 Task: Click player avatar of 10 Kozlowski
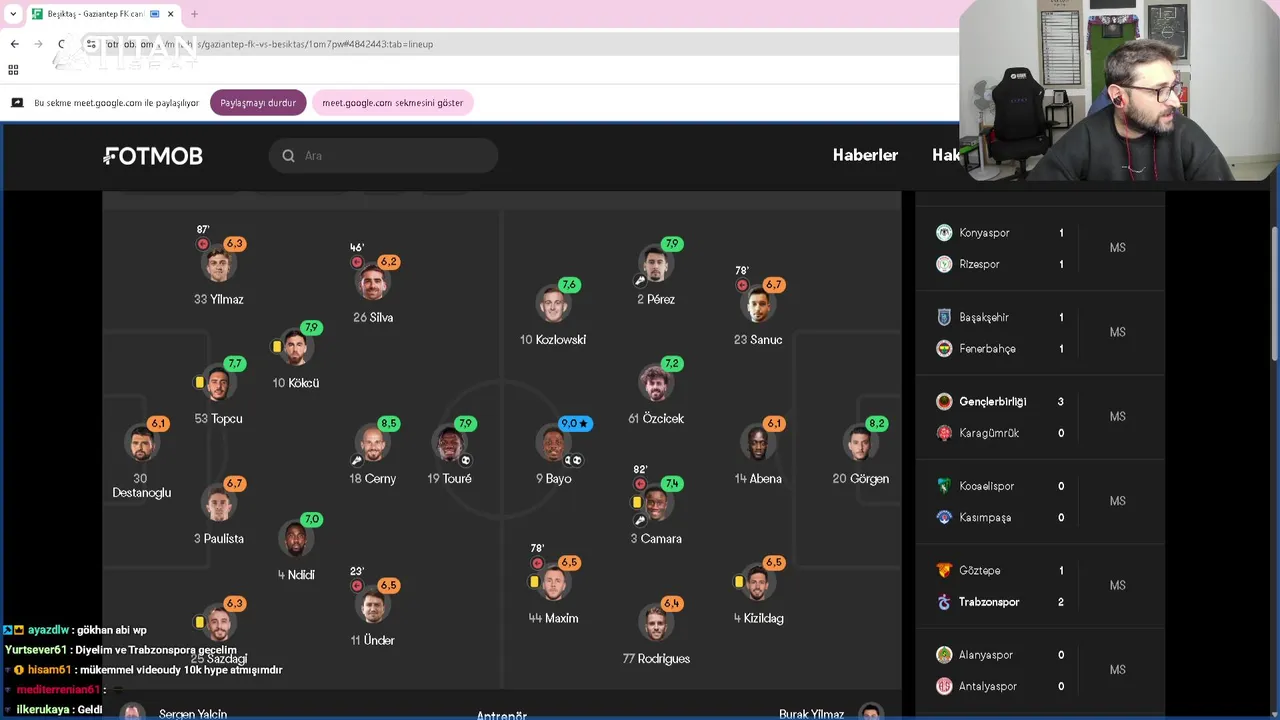coord(553,305)
